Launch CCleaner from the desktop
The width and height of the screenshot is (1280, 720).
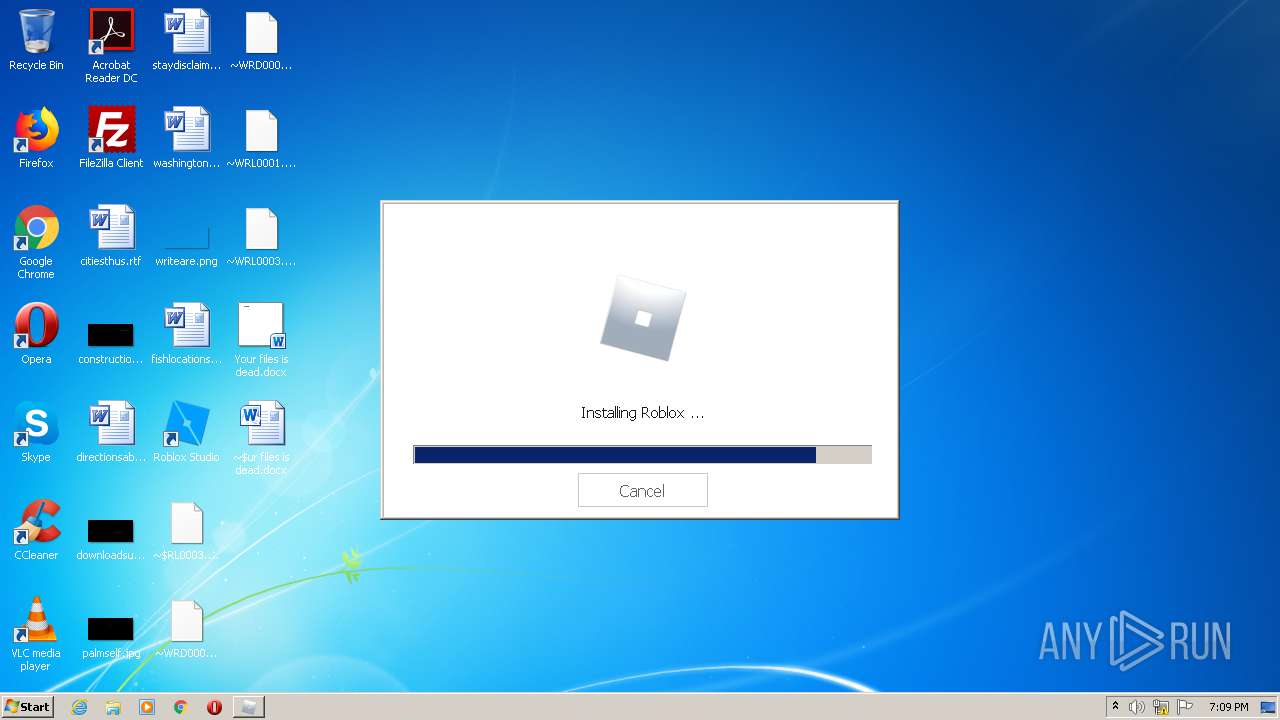coord(36,531)
